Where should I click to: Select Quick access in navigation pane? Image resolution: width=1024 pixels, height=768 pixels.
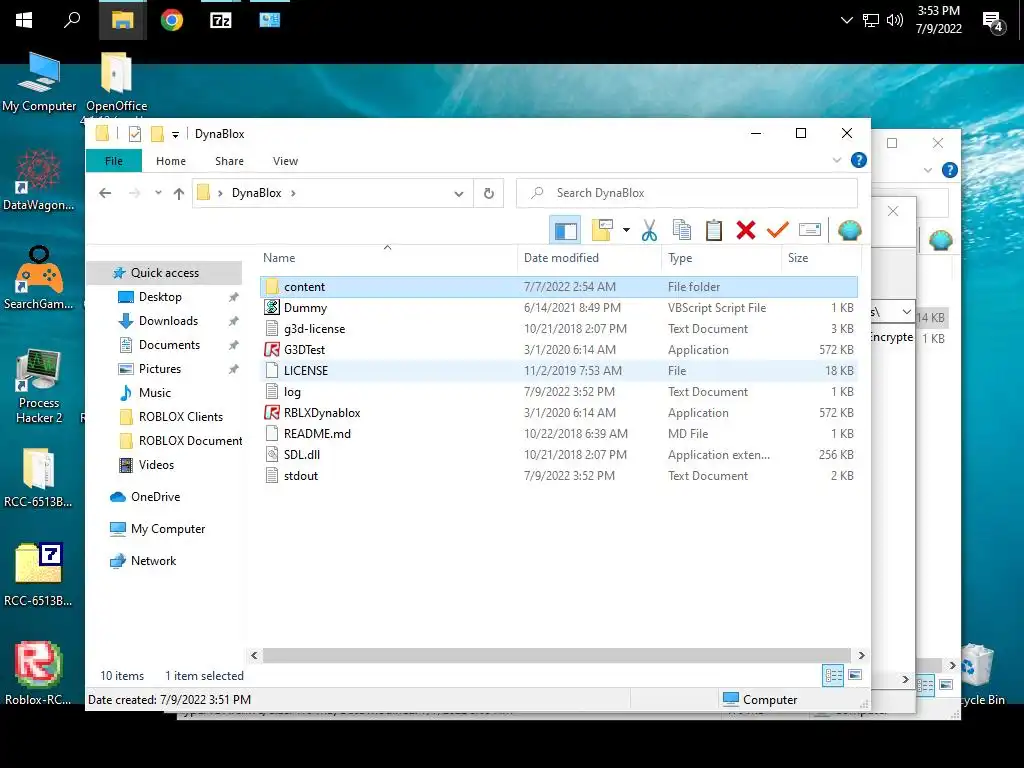click(x=165, y=273)
